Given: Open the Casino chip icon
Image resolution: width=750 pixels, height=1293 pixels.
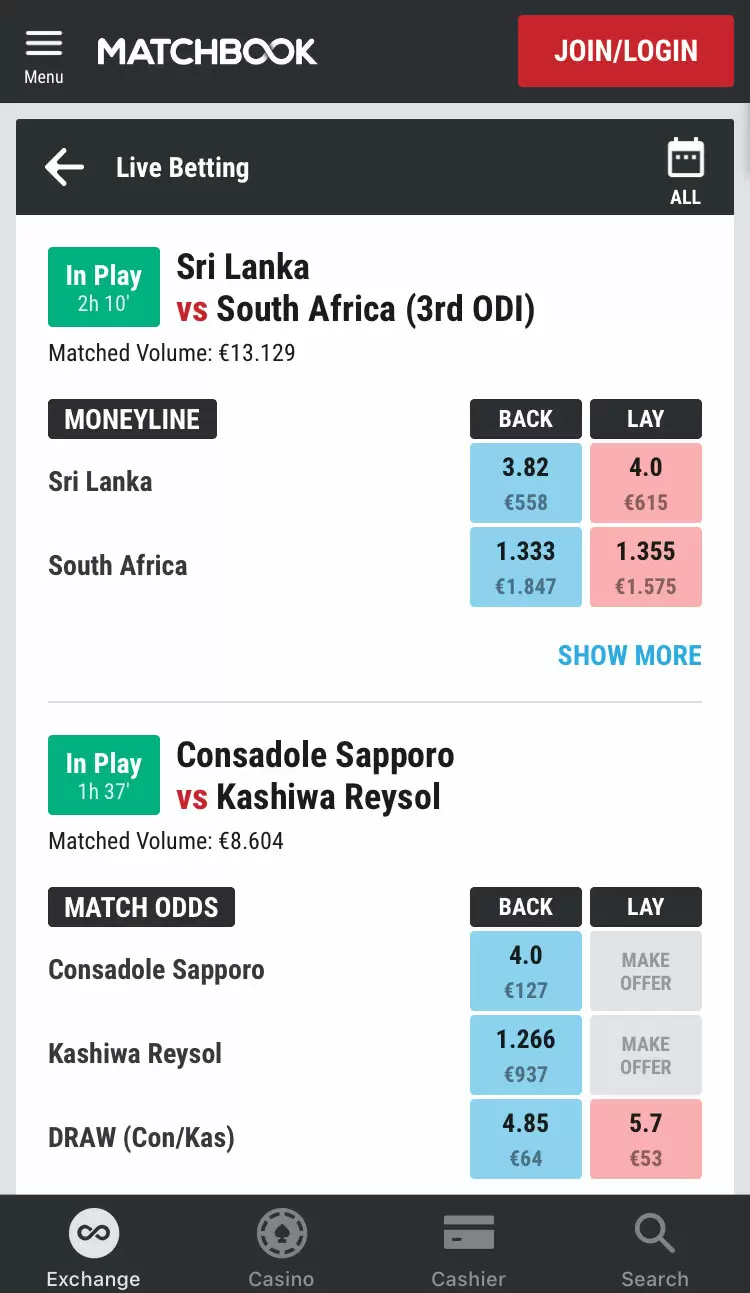Looking at the screenshot, I should click(x=281, y=1233).
